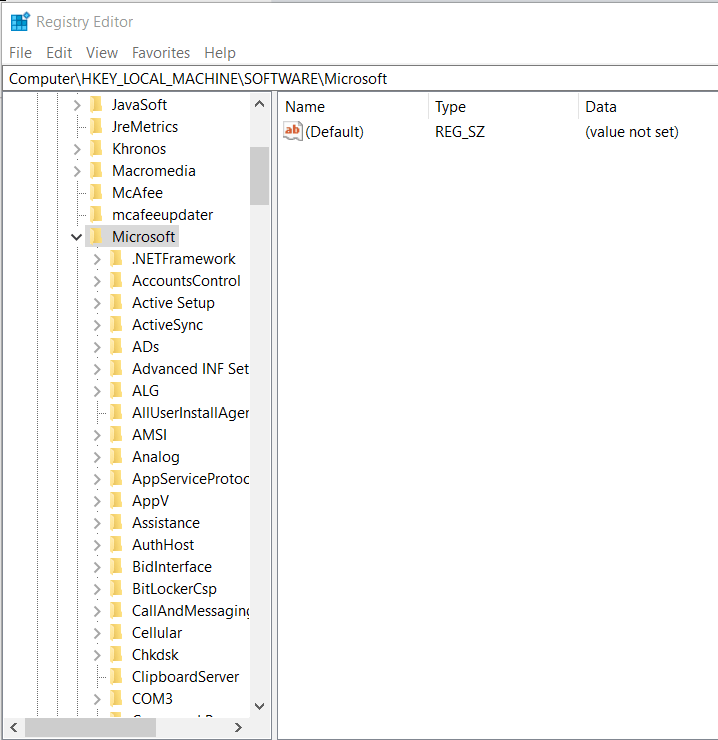The image size is (718, 740).
Task: Click the tree scroll left arrow
Action: pyautogui.click(x=13, y=727)
